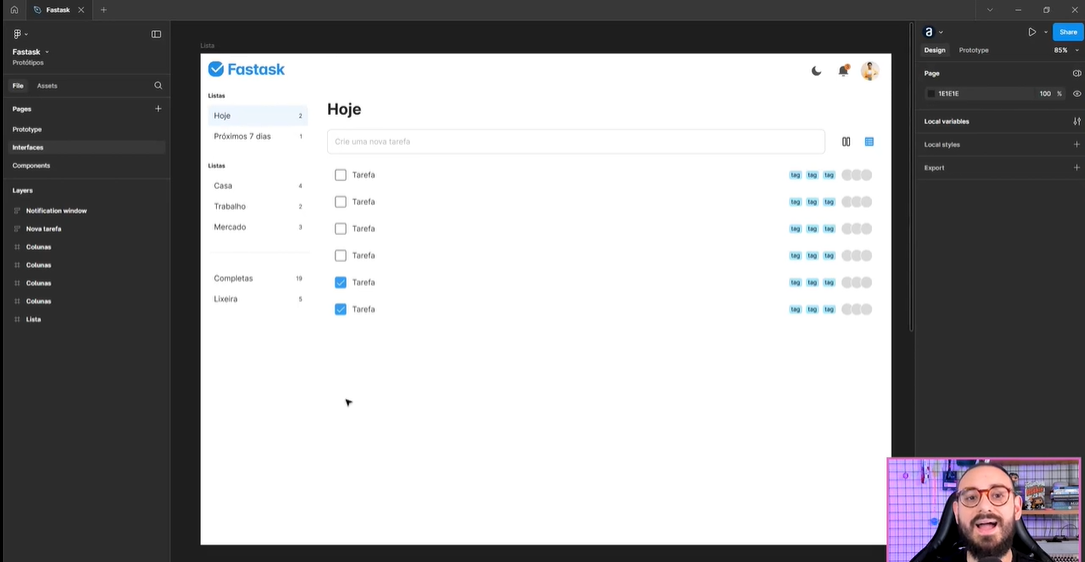The width and height of the screenshot is (1085, 562).
Task: Open the file search magnifier icon
Action: 158,86
